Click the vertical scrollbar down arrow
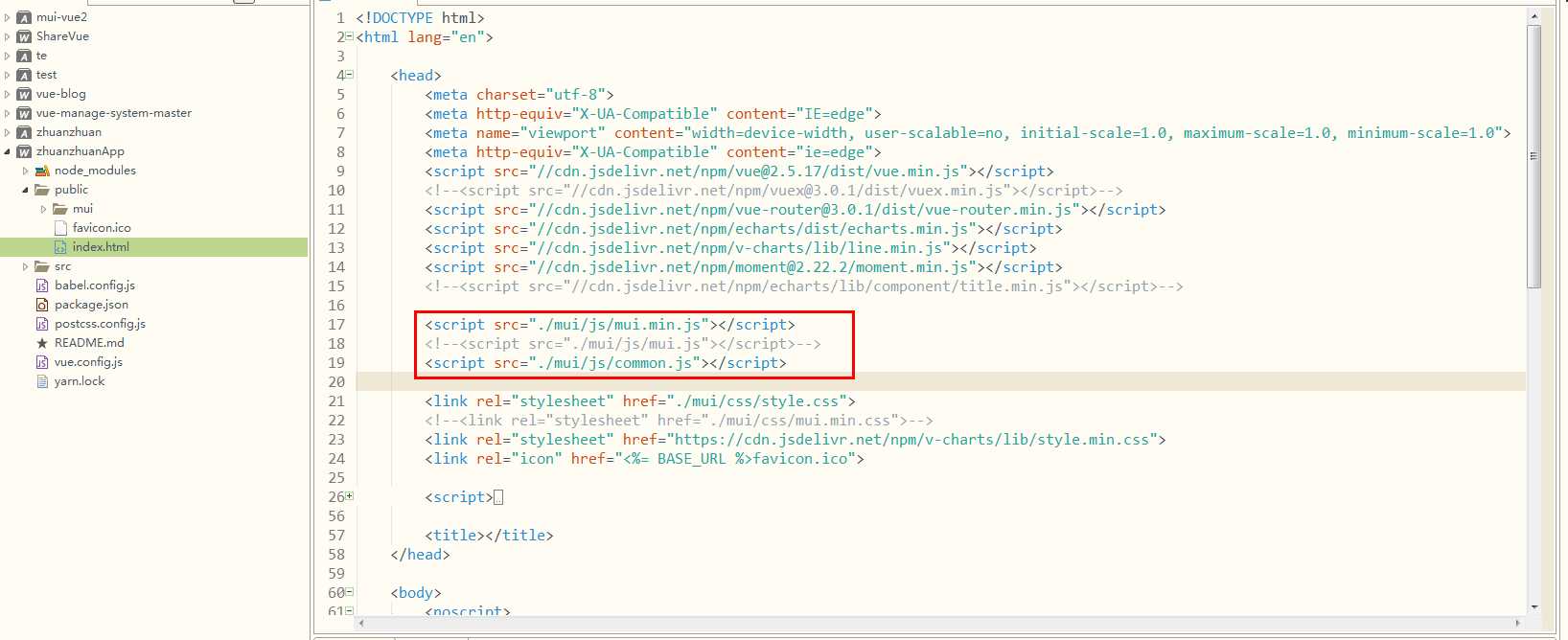 1533,606
